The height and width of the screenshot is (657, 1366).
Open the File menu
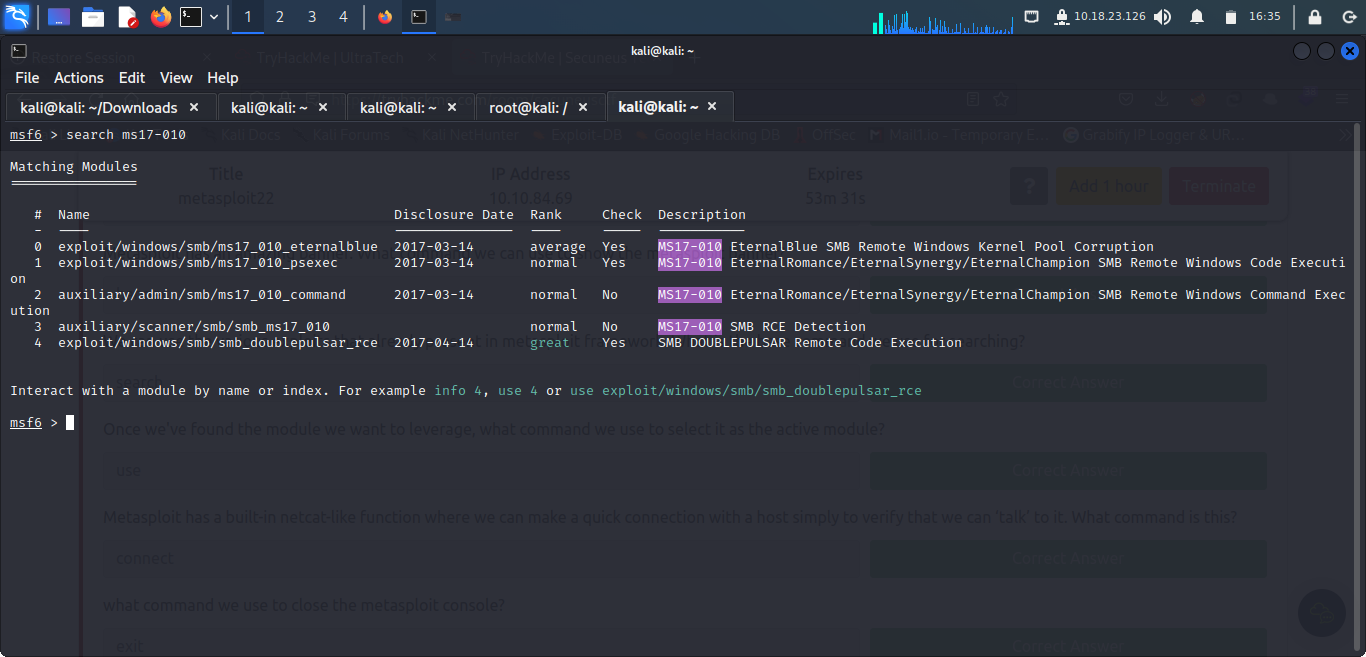point(27,77)
